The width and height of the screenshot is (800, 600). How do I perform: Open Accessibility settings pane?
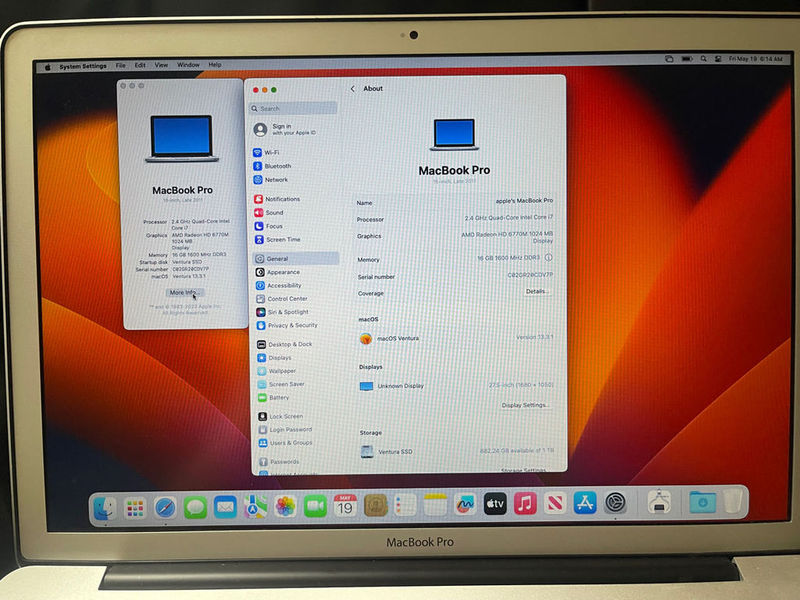[x=279, y=286]
